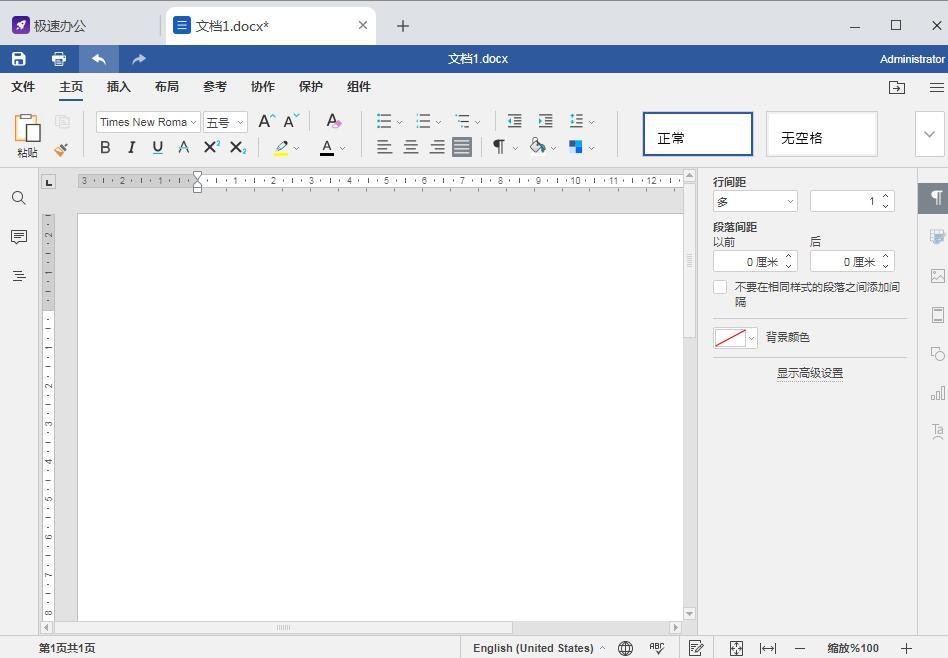Center align the paragraph
Image resolution: width=948 pixels, height=658 pixels.
(411, 147)
